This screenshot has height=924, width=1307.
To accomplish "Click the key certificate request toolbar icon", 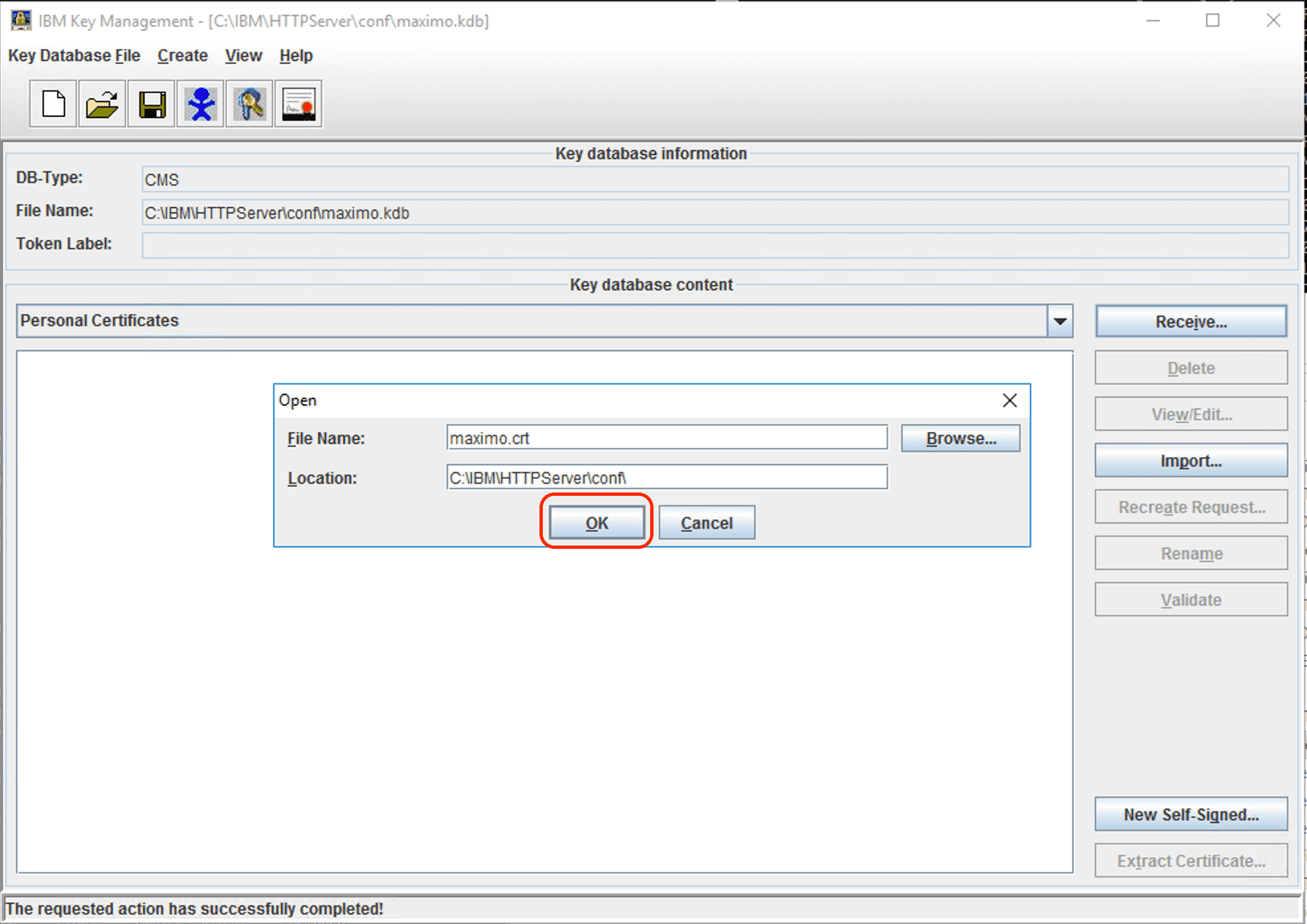I will click(250, 104).
